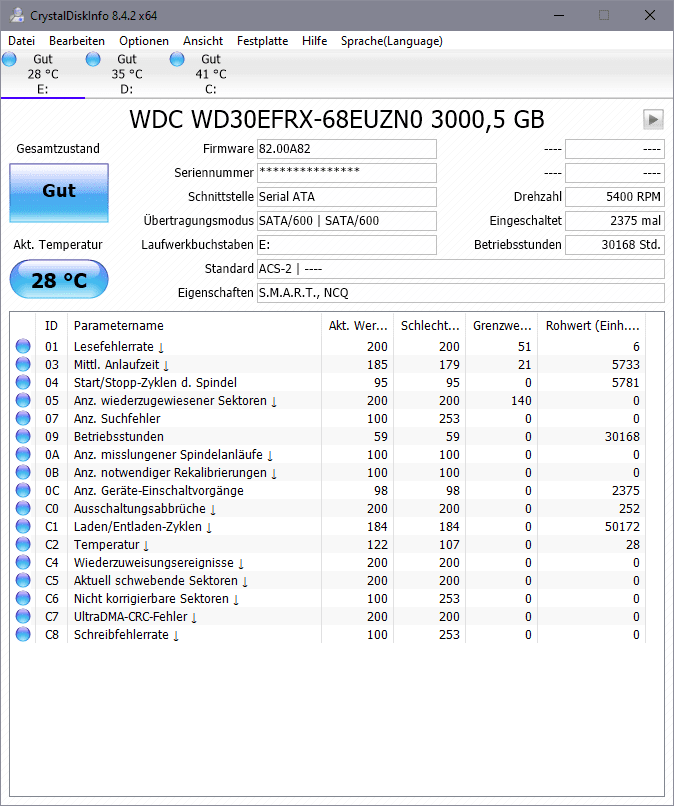Click the Schlecht... column header
674x806 pixels.
430,326
